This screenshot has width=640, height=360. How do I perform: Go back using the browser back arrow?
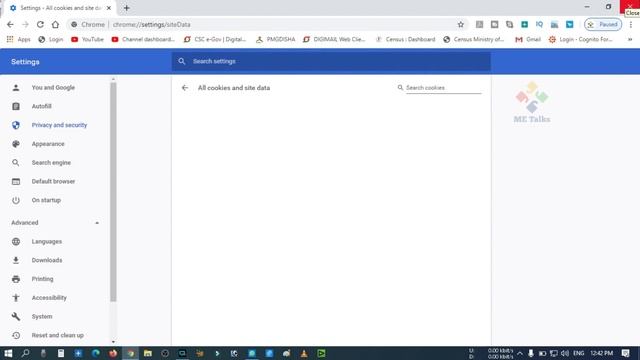pos(10,24)
